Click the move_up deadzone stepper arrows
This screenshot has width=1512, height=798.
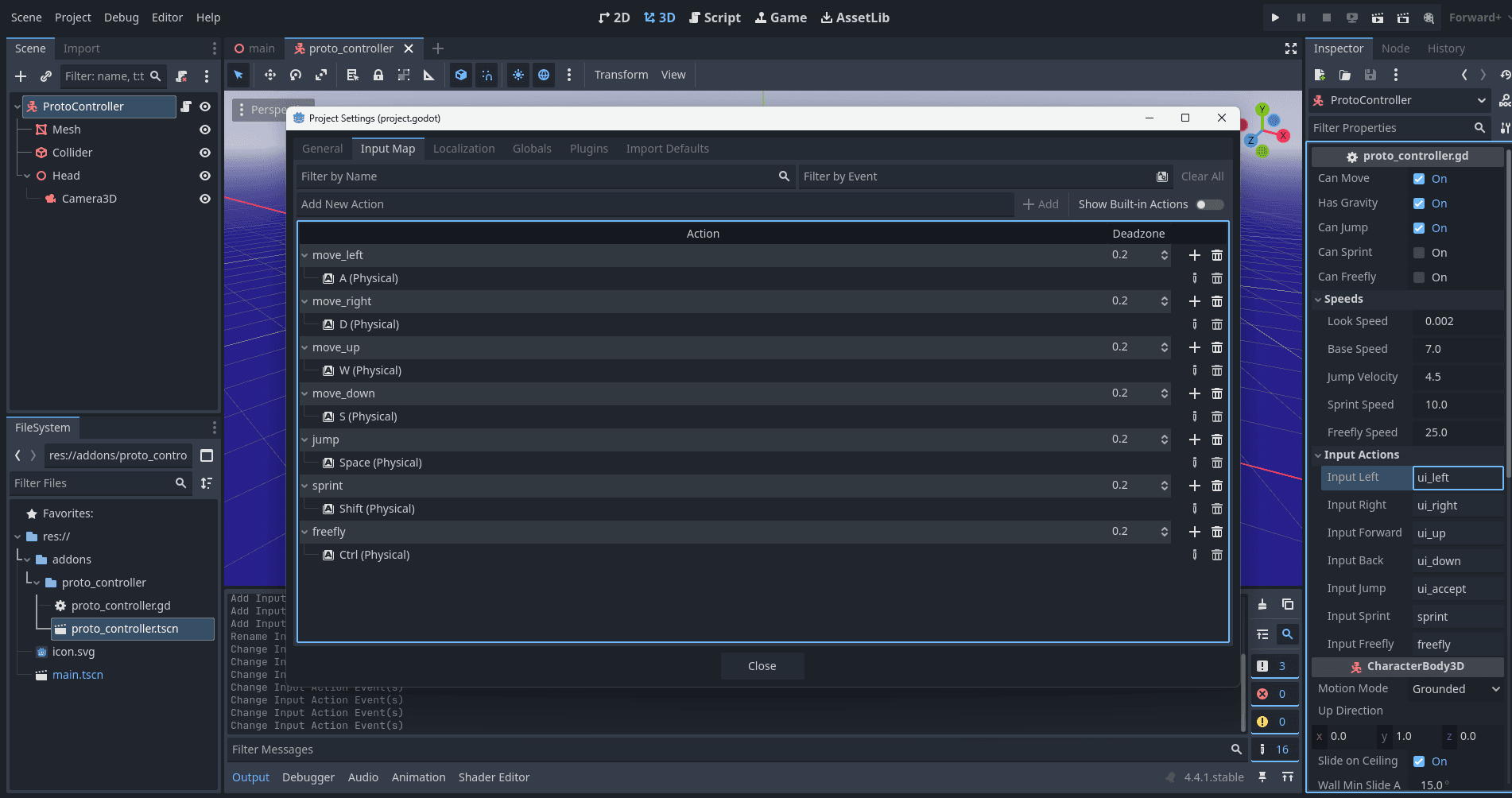[x=1164, y=347]
